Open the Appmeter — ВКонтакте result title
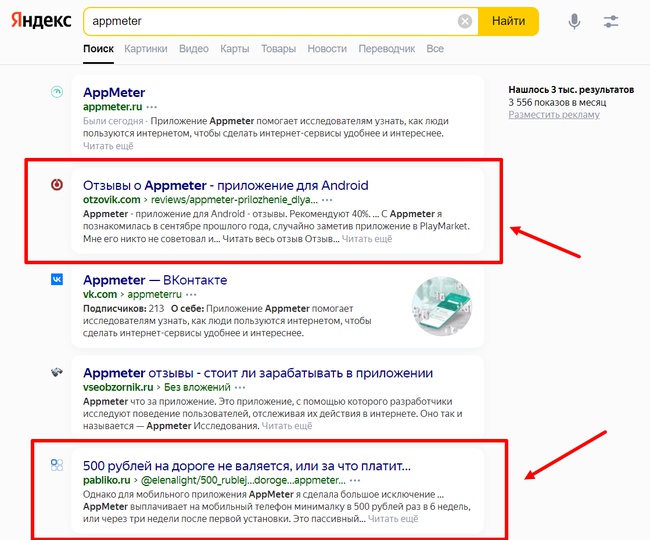650x540 pixels. click(155, 280)
